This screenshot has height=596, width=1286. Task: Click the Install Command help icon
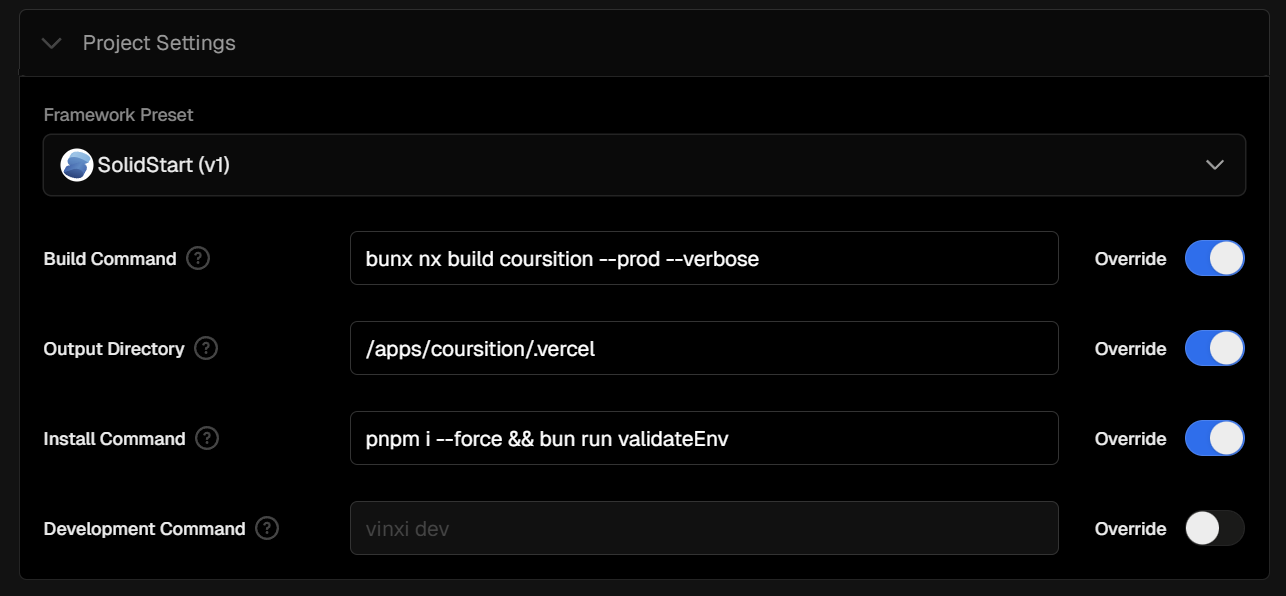[207, 439]
